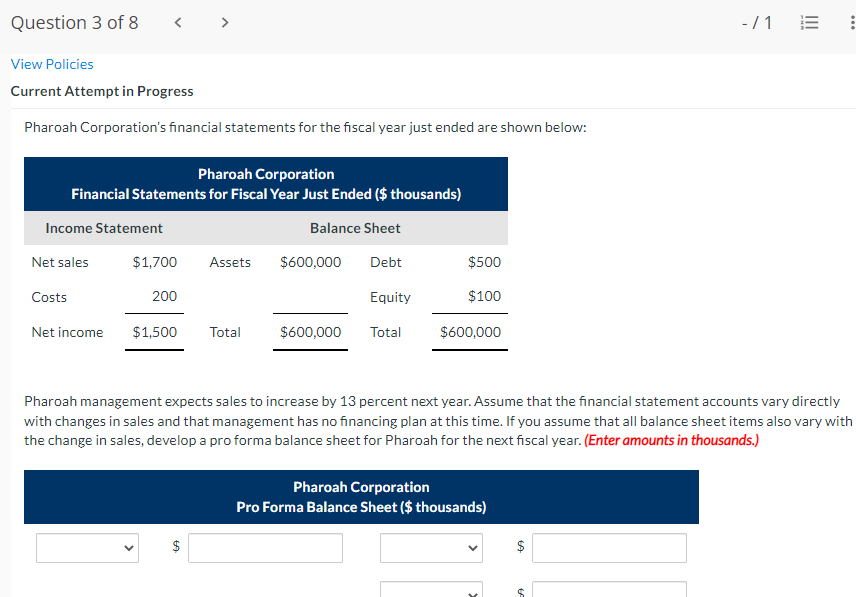Click the 'Financial Statements for Fiscal Year' title
This screenshot has height=597, width=856.
pos(266,194)
